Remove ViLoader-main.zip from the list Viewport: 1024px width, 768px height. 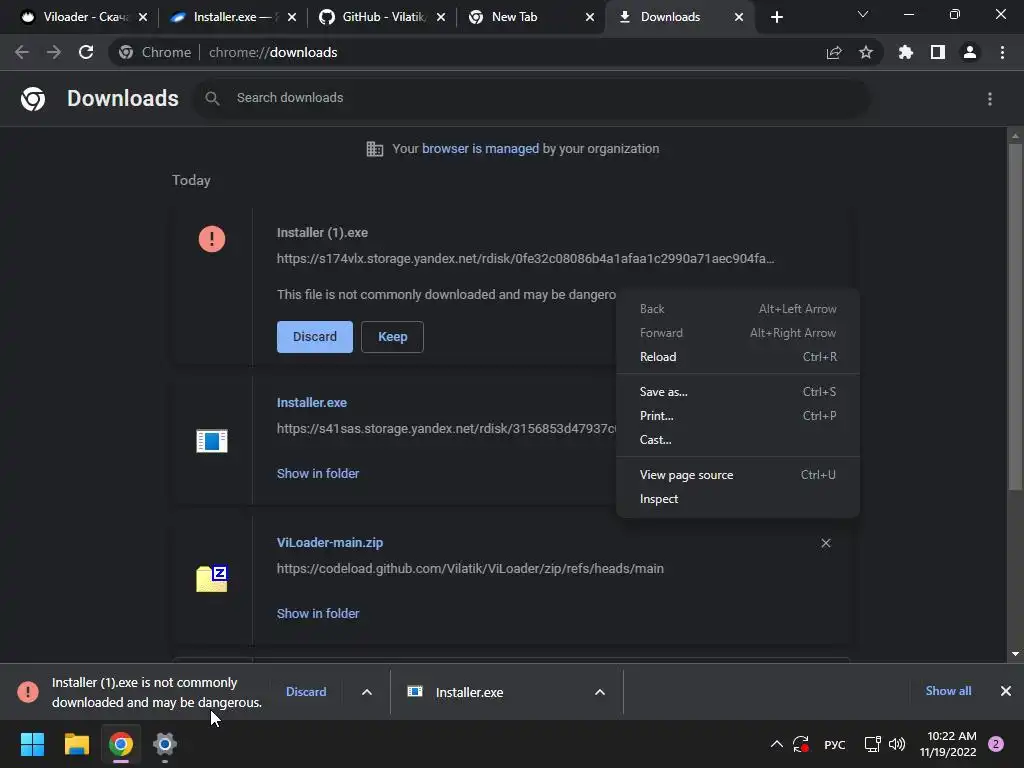(x=826, y=543)
